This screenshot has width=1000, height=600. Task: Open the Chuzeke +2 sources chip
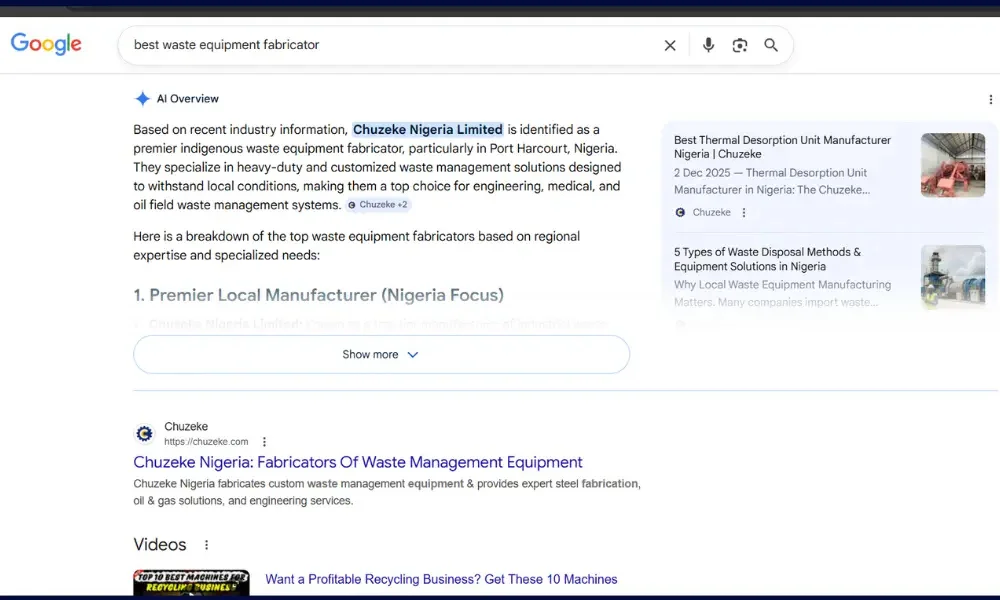[x=378, y=205]
